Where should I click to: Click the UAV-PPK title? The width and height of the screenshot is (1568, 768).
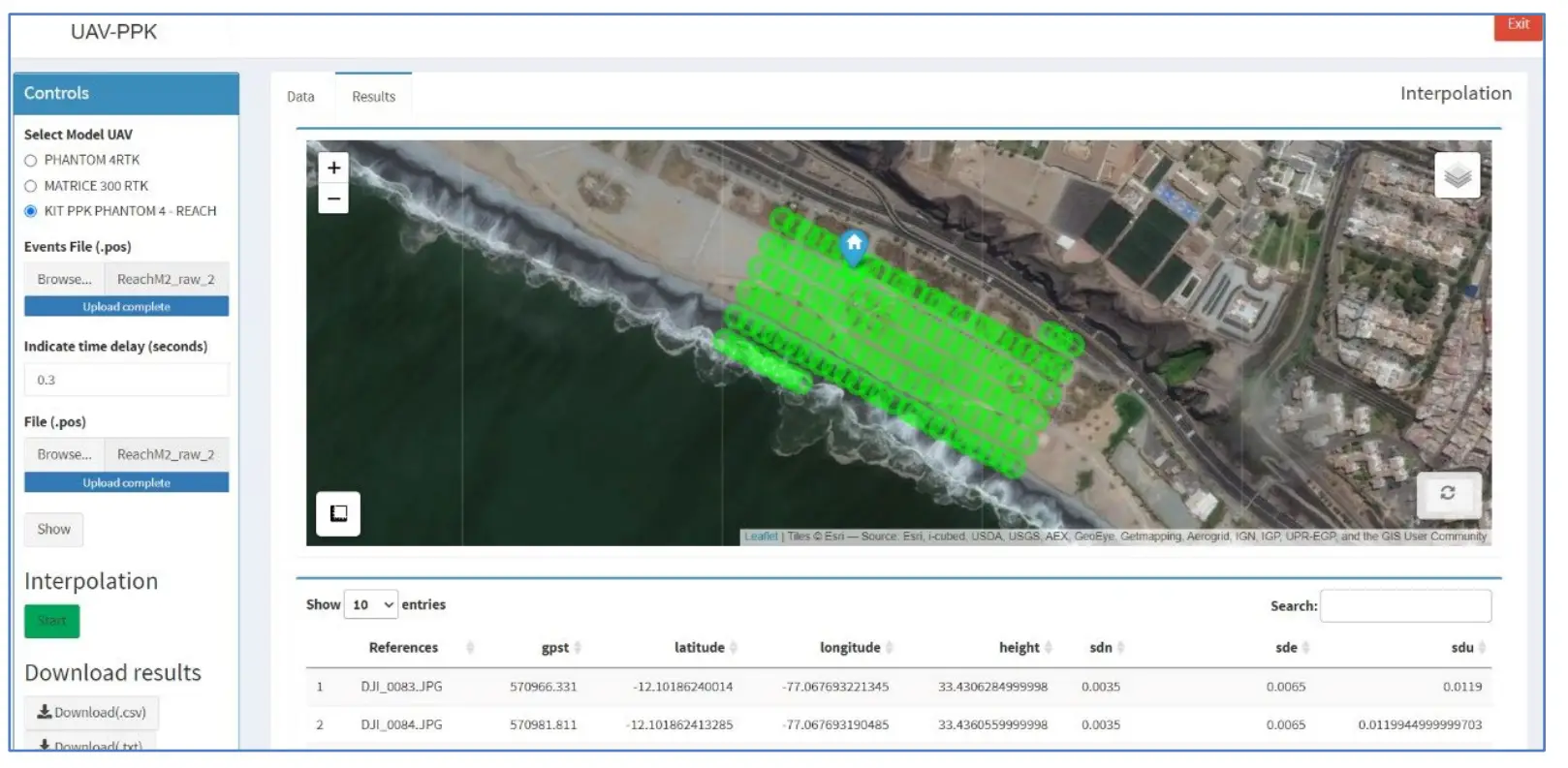tap(113, 32)
